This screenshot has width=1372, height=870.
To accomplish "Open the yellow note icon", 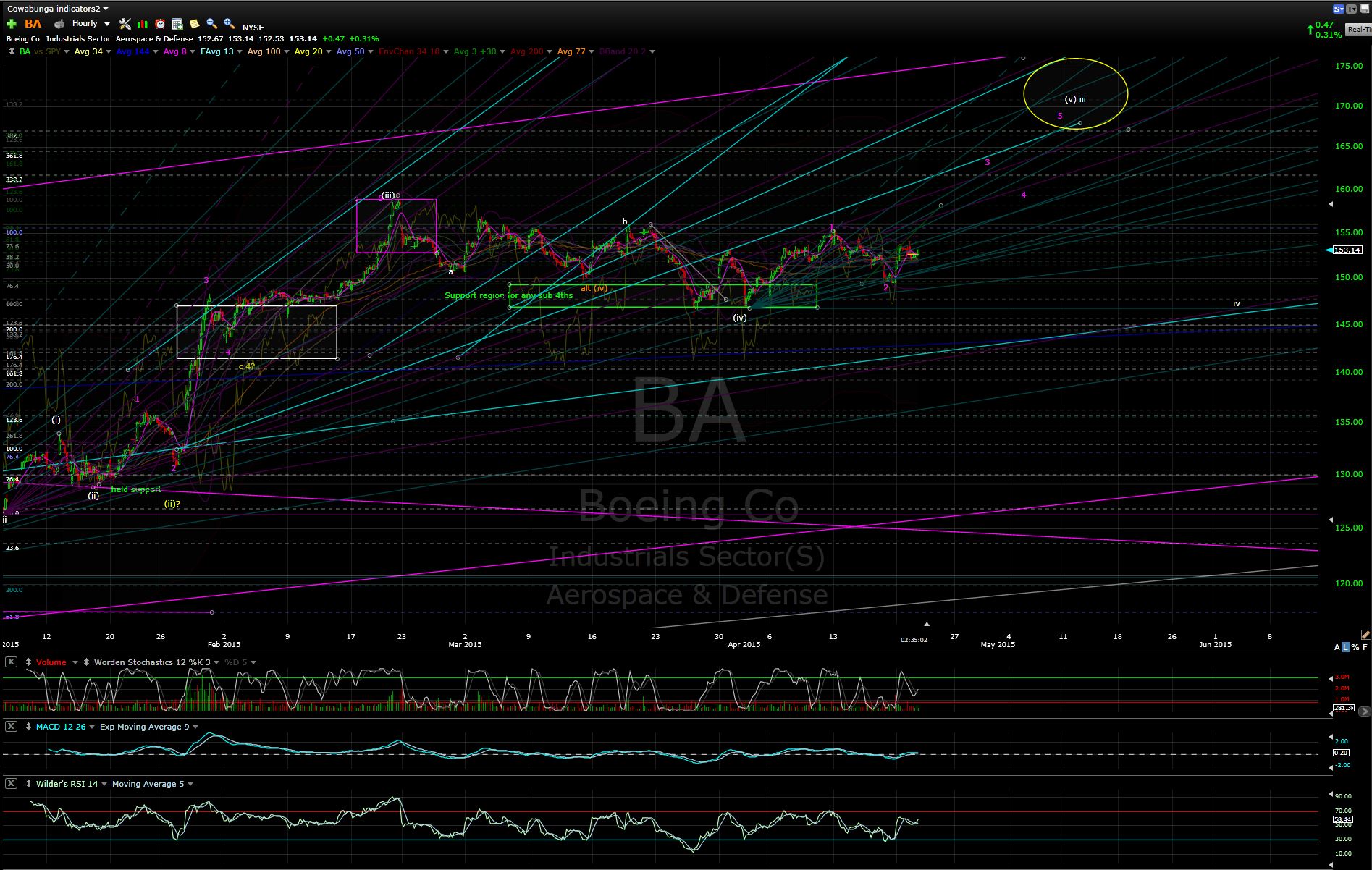I will coord(195,24).
